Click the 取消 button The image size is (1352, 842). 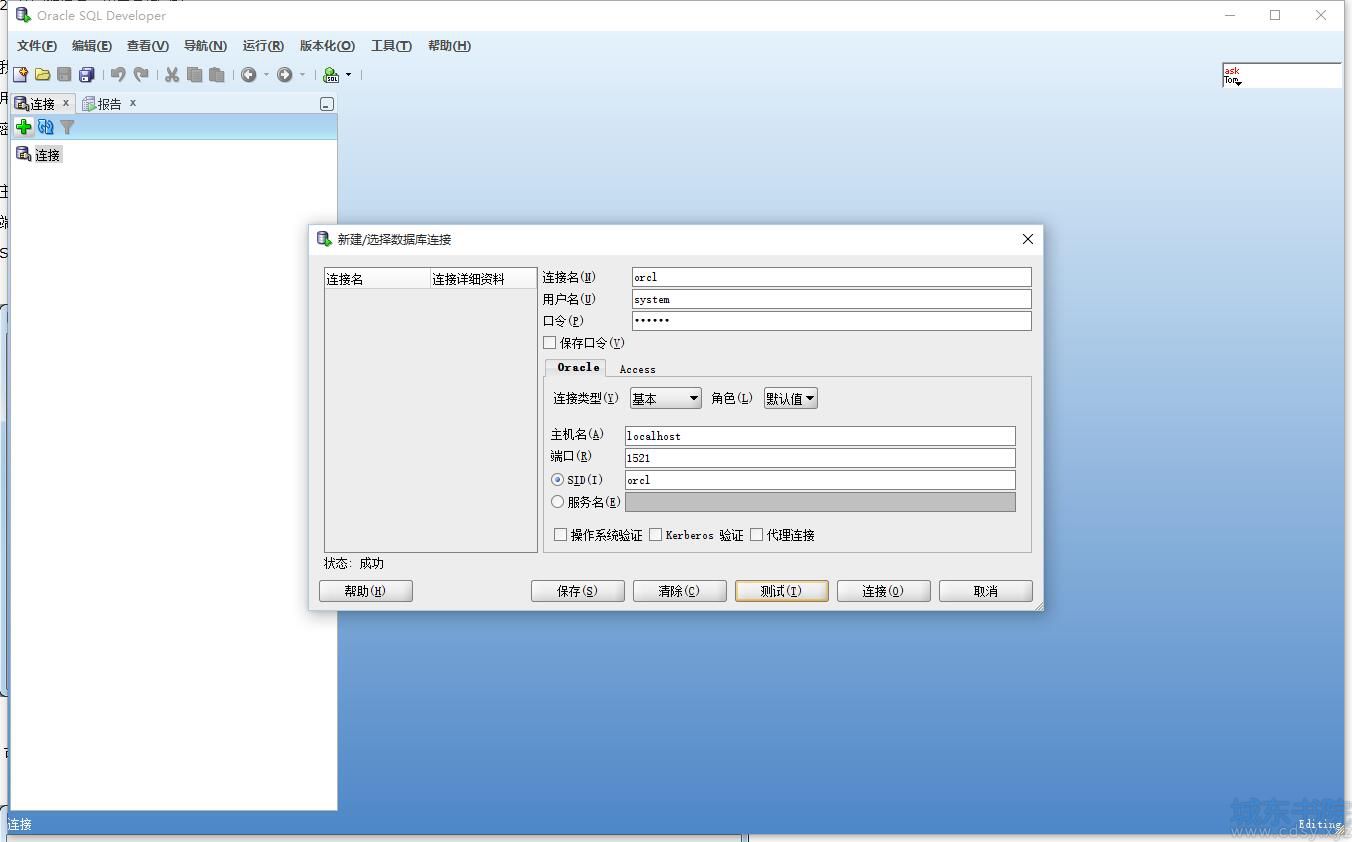pyautogui.click(x=985, y=591)
